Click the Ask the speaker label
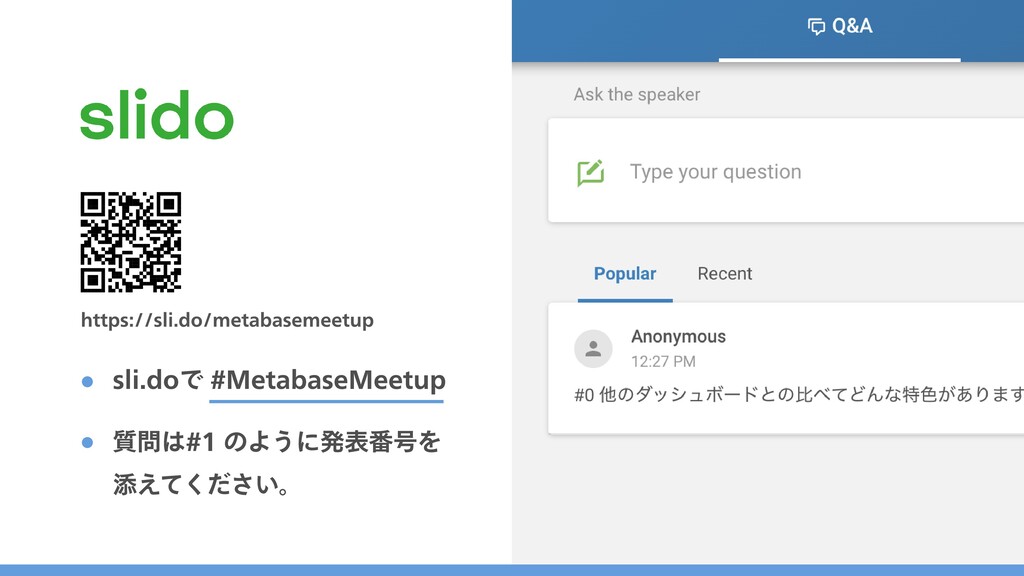The width and height of the screenshot is (1024, 576). pos(637,95)
